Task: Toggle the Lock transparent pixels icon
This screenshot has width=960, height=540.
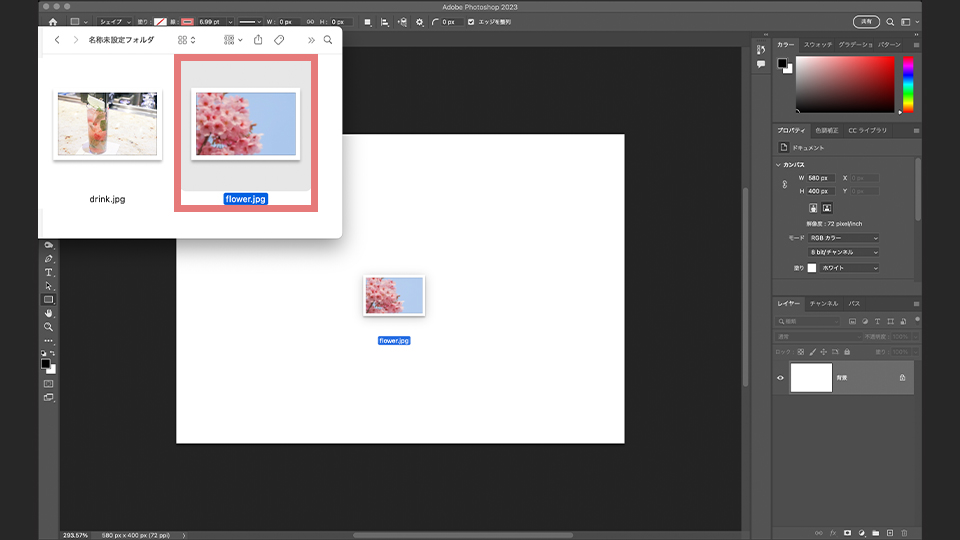Action: click(800, 352)
